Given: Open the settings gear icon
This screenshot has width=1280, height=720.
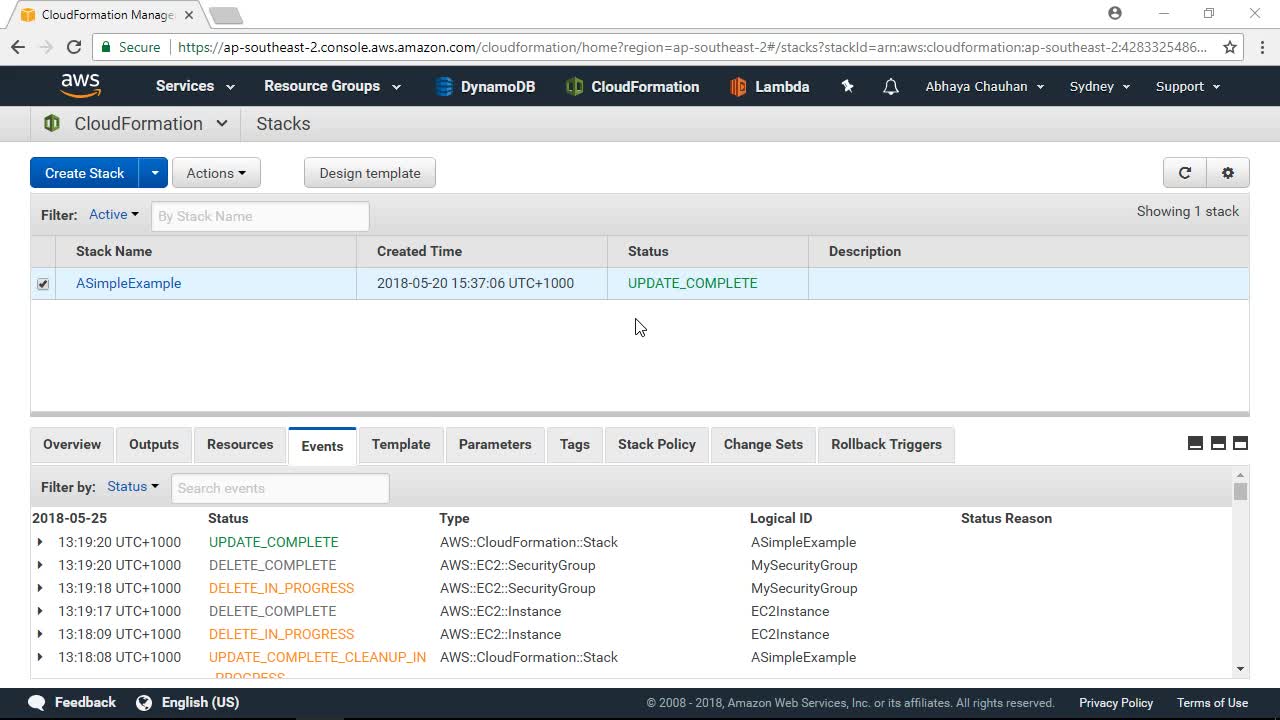Looking at the screenshot, I should tap(1228, 173).
